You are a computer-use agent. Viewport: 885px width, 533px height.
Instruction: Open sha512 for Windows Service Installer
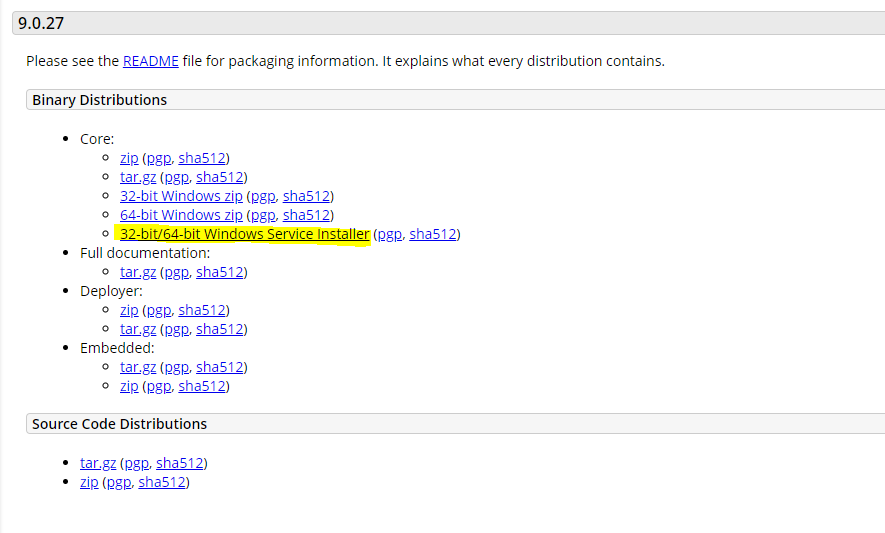point(433,234)
